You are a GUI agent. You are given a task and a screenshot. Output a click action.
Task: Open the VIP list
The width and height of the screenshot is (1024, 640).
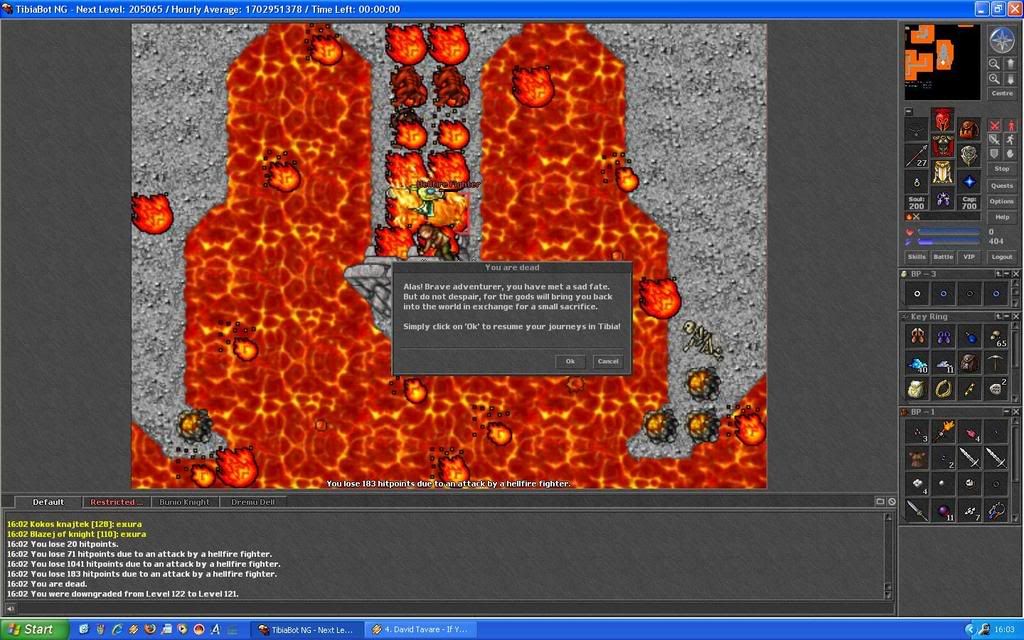pyautogui.click(x=969, y=257)
